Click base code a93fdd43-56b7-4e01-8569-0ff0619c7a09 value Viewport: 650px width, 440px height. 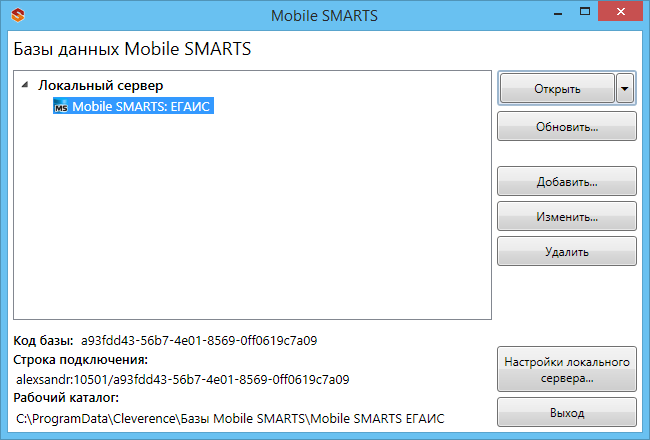[x=199, y=340]
